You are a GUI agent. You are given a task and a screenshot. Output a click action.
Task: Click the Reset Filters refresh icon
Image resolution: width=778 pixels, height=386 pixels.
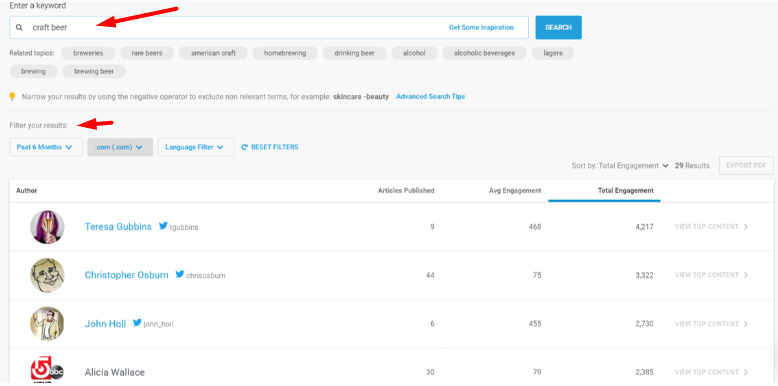point(244,147)
